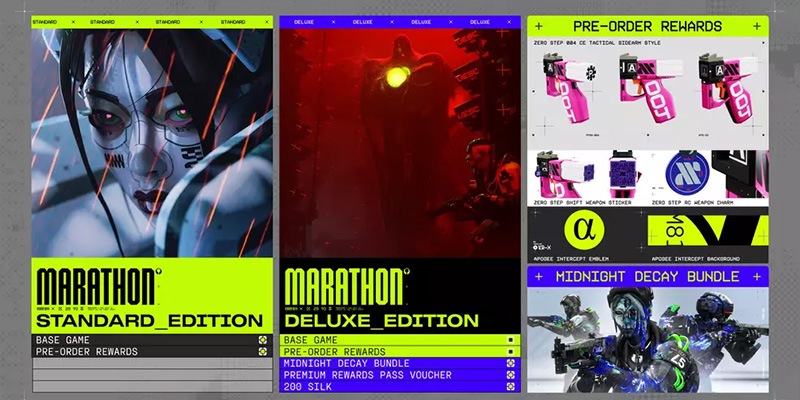Click 'PRE-ORDER REWARDS' text under Deluxe Edition
Viewport: 800px width, 400px height.
[x=335, y=352]
